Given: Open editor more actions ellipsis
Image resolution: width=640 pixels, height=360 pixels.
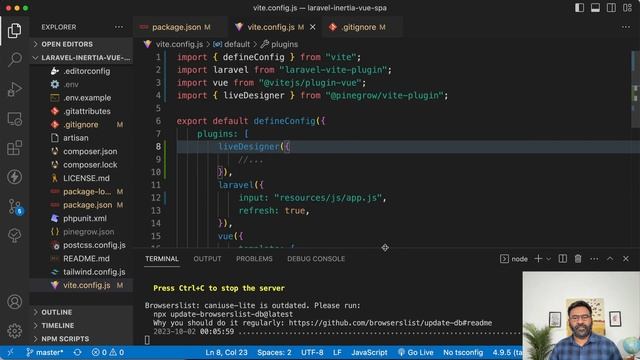Looking at the screenshot, I should [626, 27].
